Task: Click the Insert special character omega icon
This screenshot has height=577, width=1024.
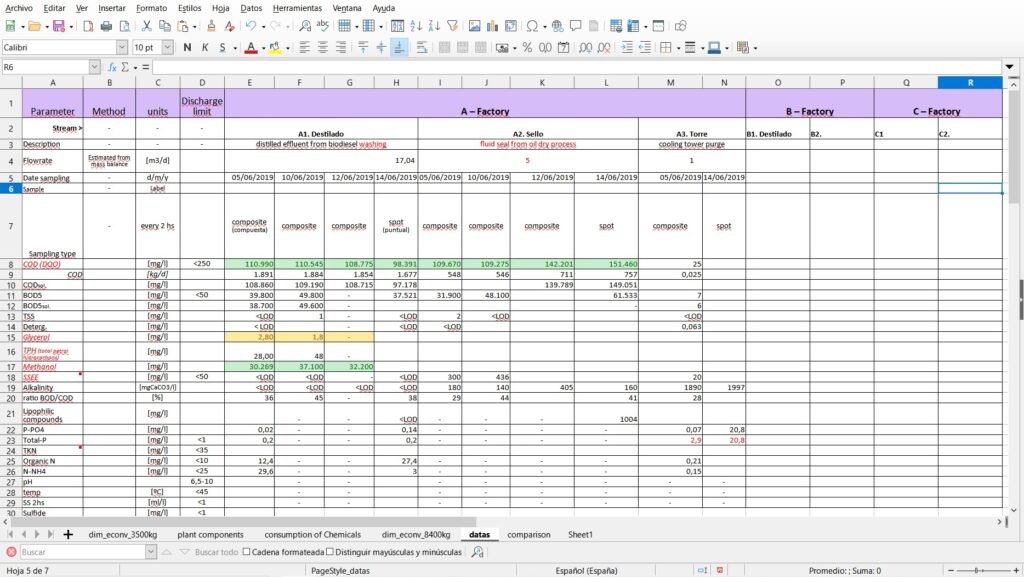Action: click(x=530, y=26)
